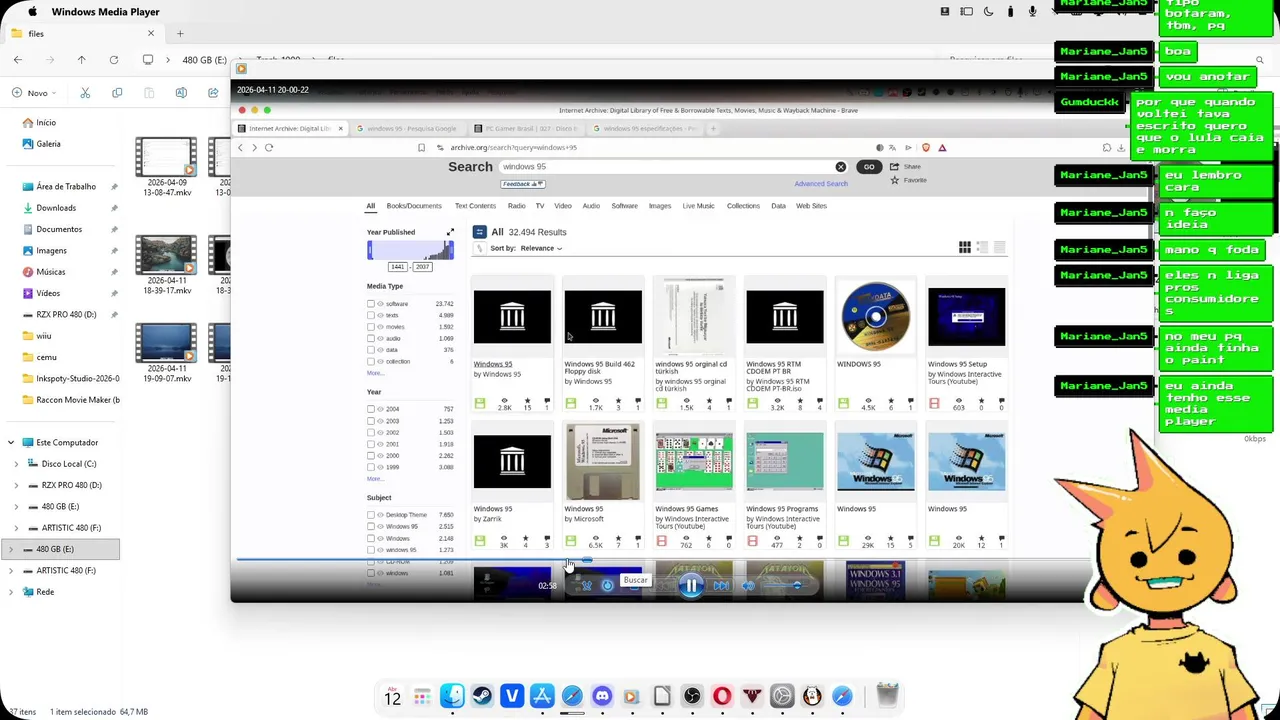Image resolution: width=1280 pixels, height=720 pixels.
Task: Click into the windows 95 search field
Action: [x=665, y=167]
